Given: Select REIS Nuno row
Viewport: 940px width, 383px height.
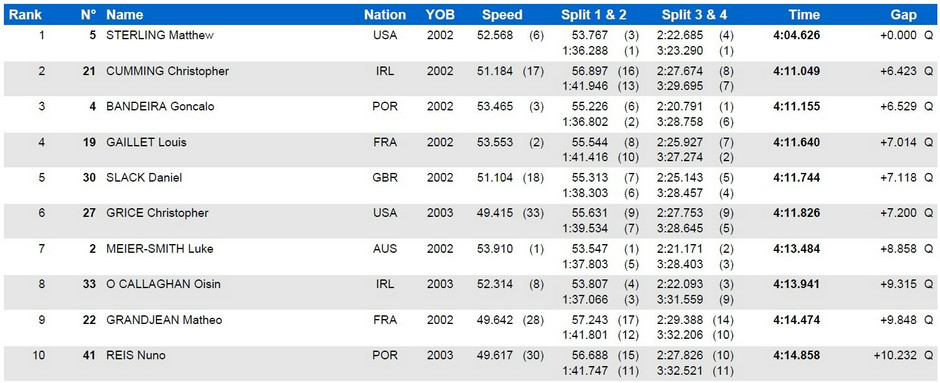Looking at the screenshot, I should pyautogui.click(x=469, y=364).
